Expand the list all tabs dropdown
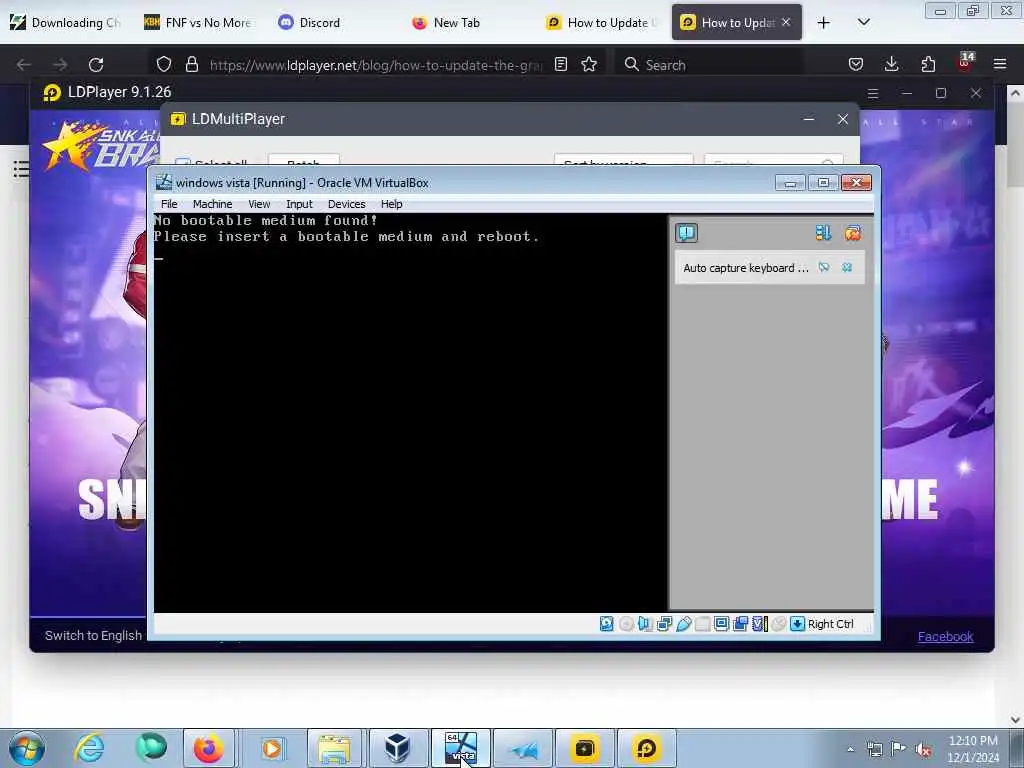This screenshot has width=1024, height=768. (863, 22)
